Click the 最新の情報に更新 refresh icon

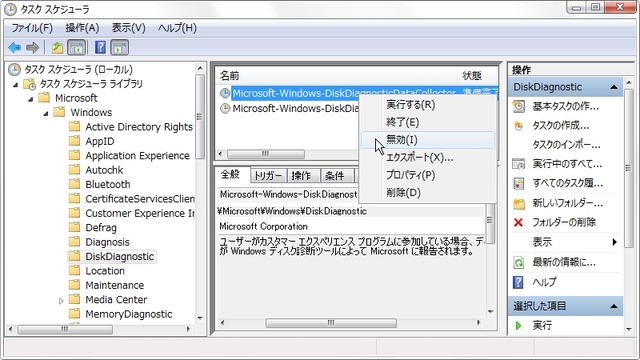(x=518, y=262)
